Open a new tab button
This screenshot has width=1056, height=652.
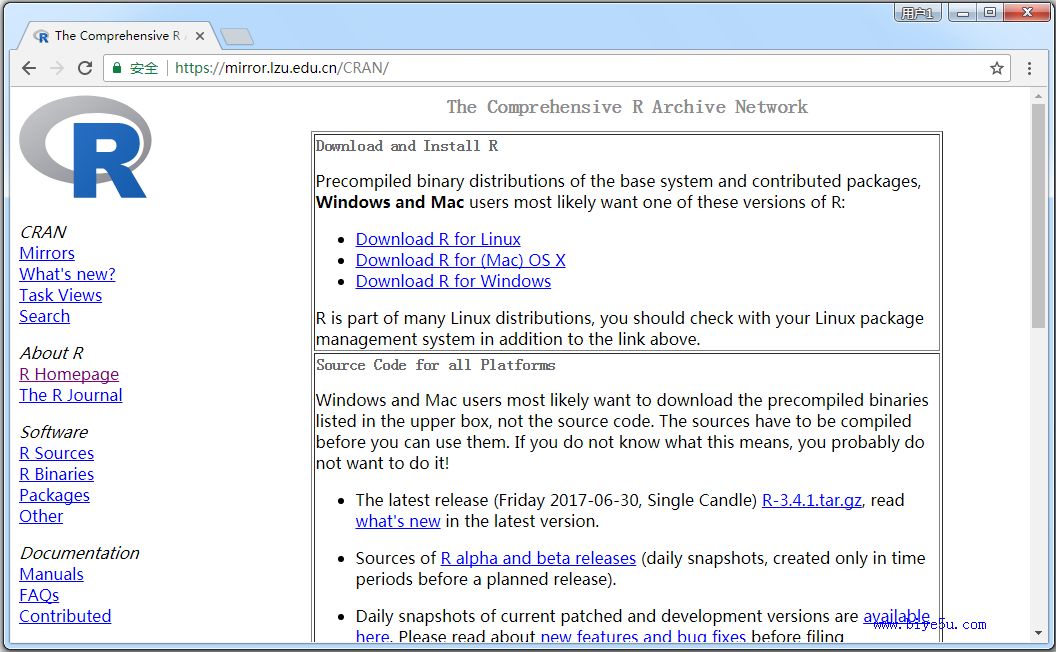(x=236, y=36)
